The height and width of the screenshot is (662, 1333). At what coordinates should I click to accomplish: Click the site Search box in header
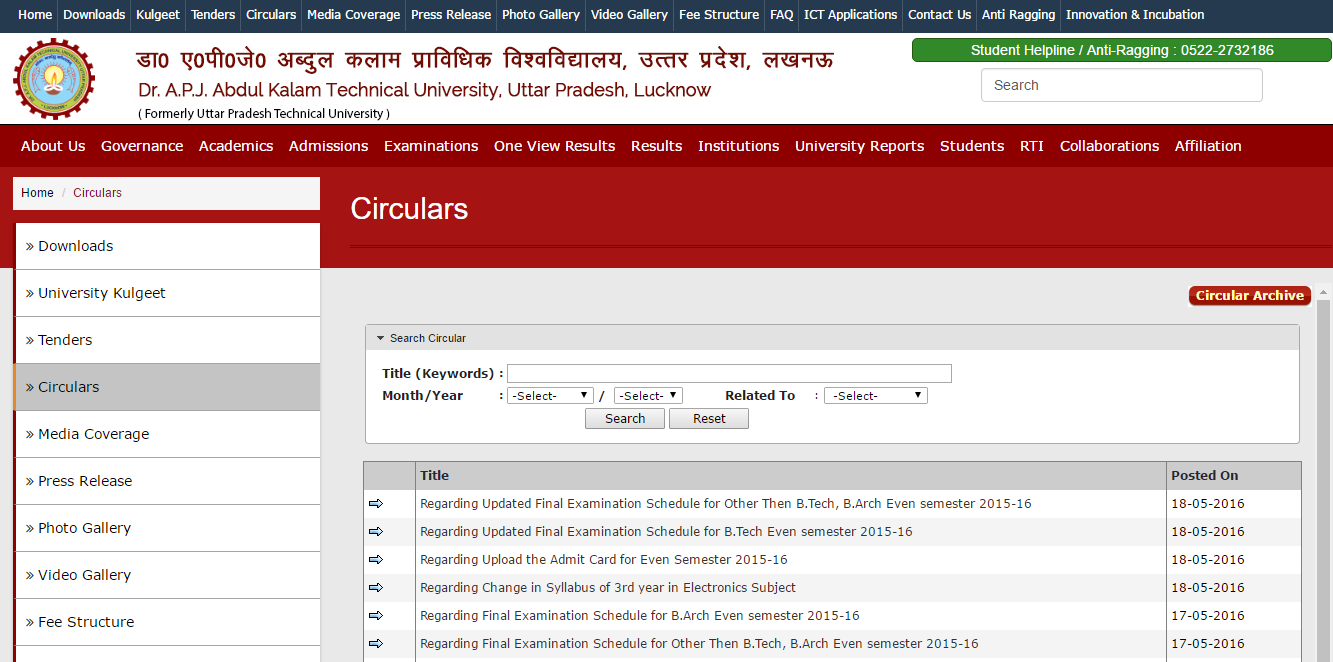tap(1121, 85)
